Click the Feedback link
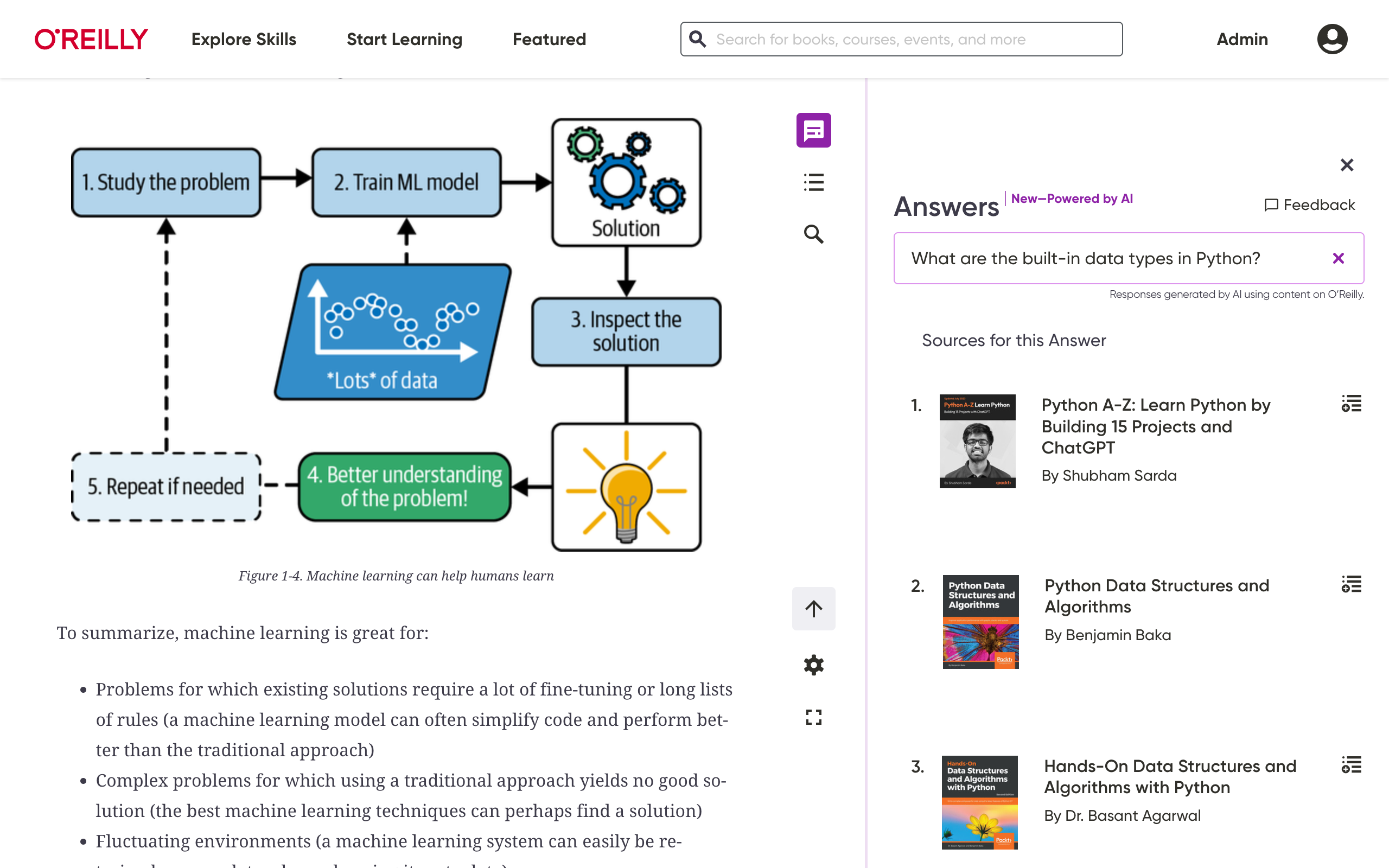The width and height of the screenshot is (1389, 868). (x=1309, y=205)
